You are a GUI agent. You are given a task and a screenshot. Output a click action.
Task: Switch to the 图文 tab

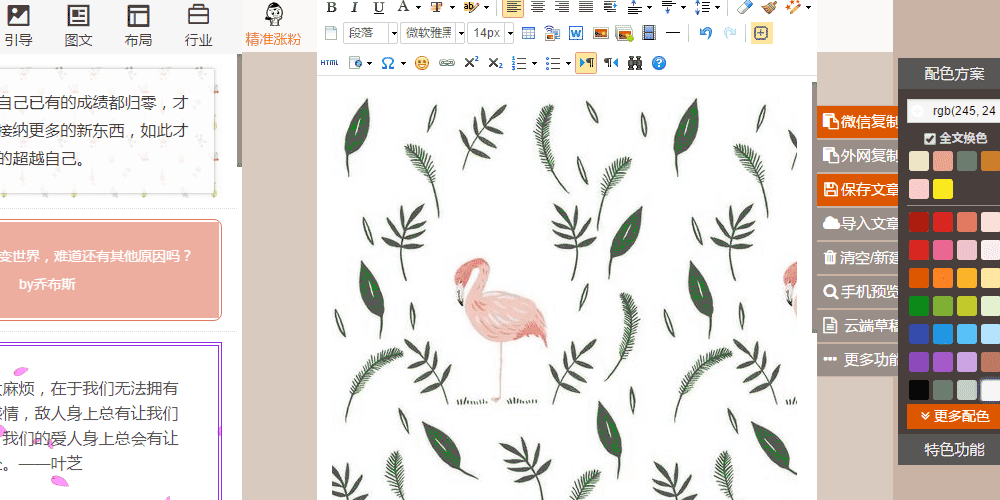tap(78, 26)
